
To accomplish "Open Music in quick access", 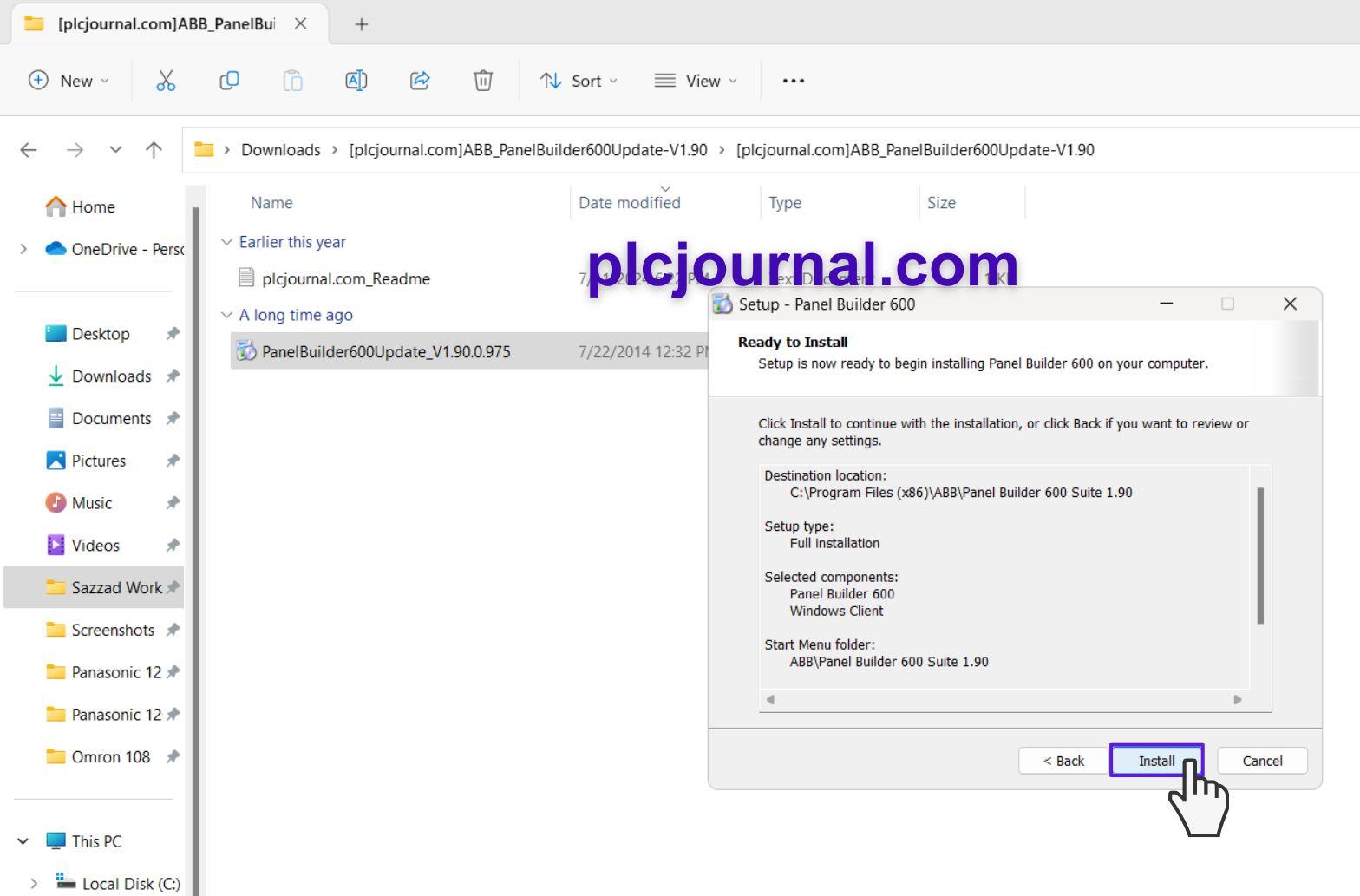I will (x=91, y=503).
